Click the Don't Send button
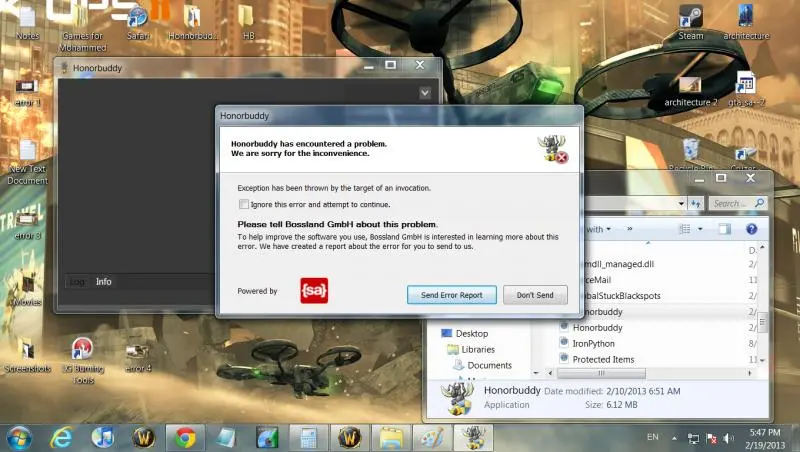Image resolution: width=800 pixels, height=452 pixels. coord(535,295)
